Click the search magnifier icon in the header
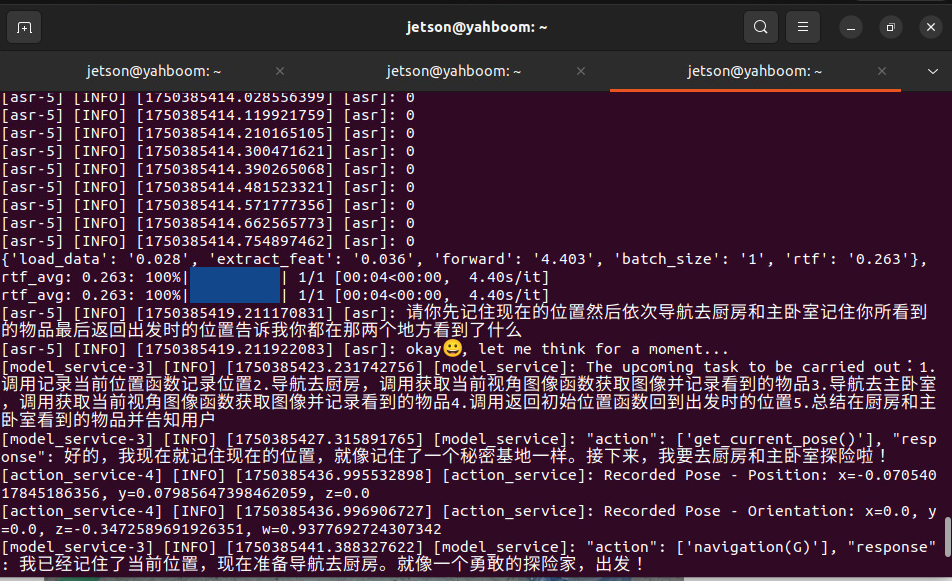952x581 pixels. click(x=761, y=27)
